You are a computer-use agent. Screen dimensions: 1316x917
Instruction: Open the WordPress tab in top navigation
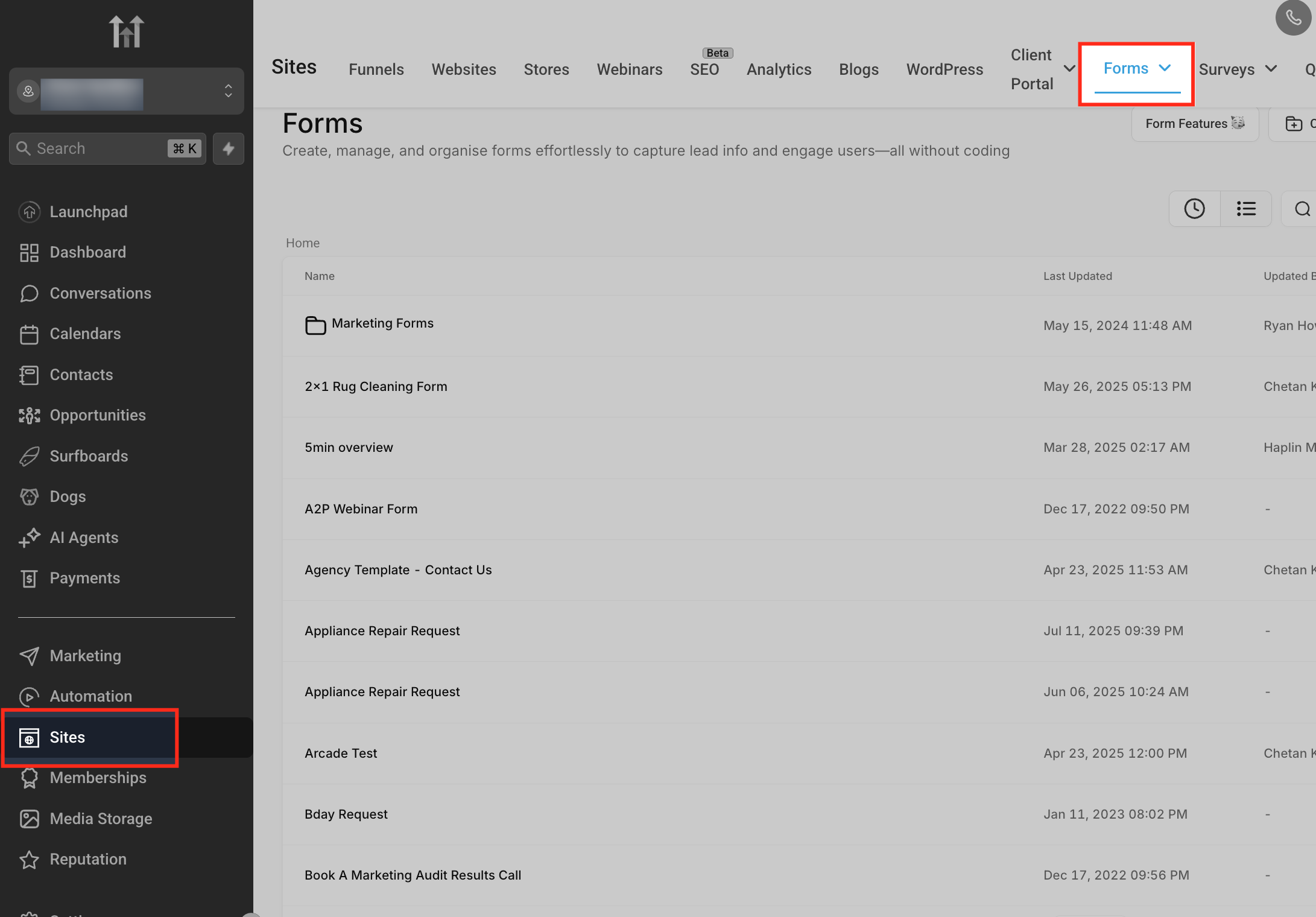pos(944,69)
